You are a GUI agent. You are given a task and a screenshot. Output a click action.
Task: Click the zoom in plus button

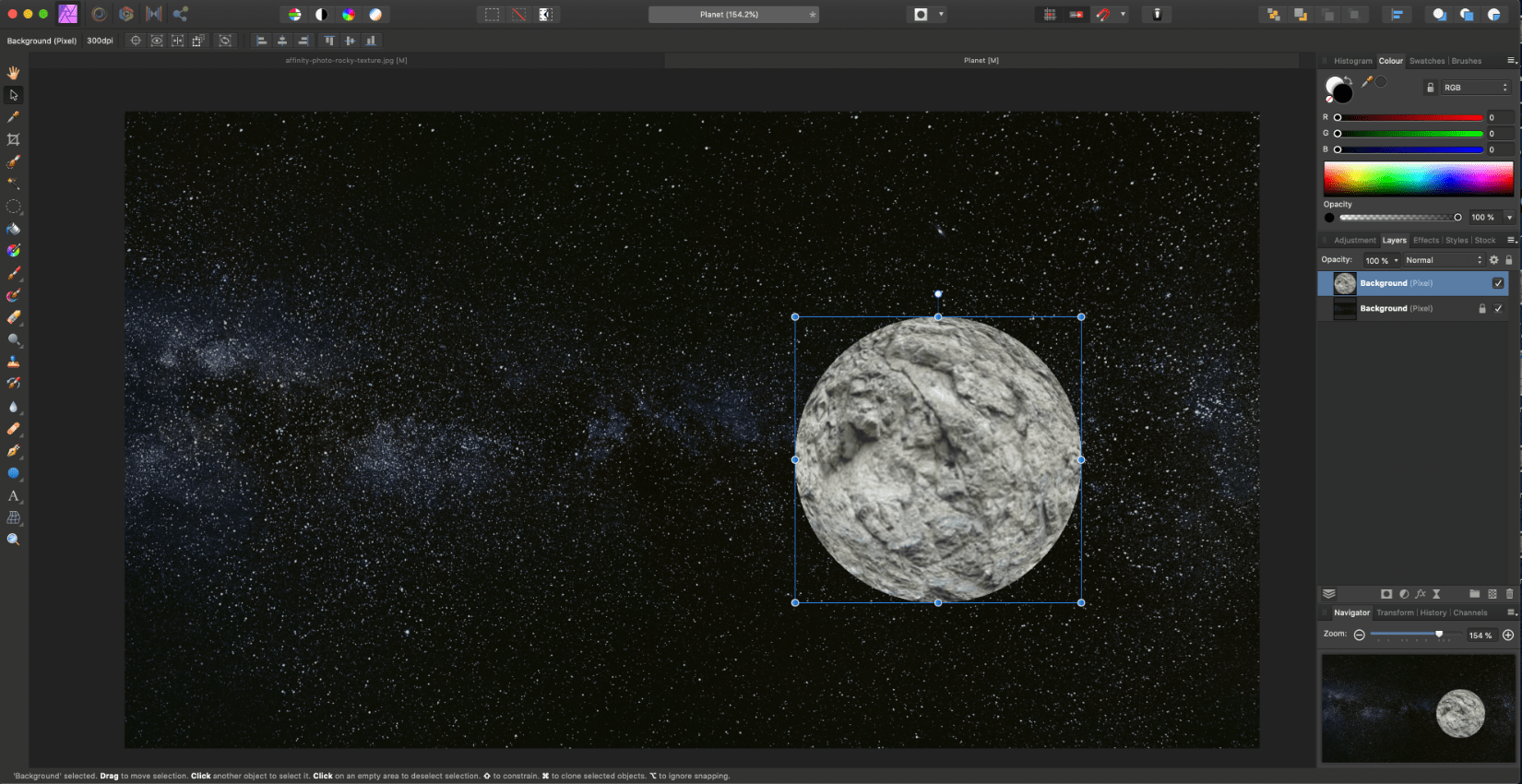point(1508,635)
